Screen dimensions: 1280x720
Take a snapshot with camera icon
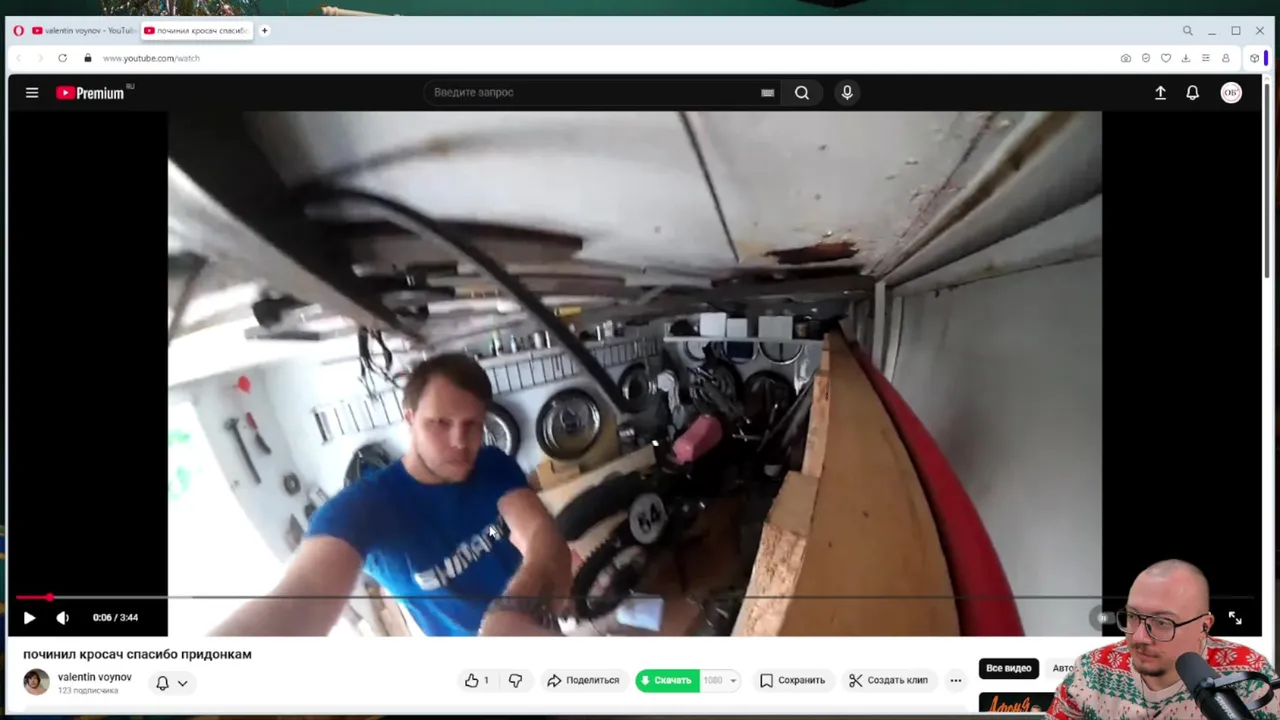click(1126, 58)
